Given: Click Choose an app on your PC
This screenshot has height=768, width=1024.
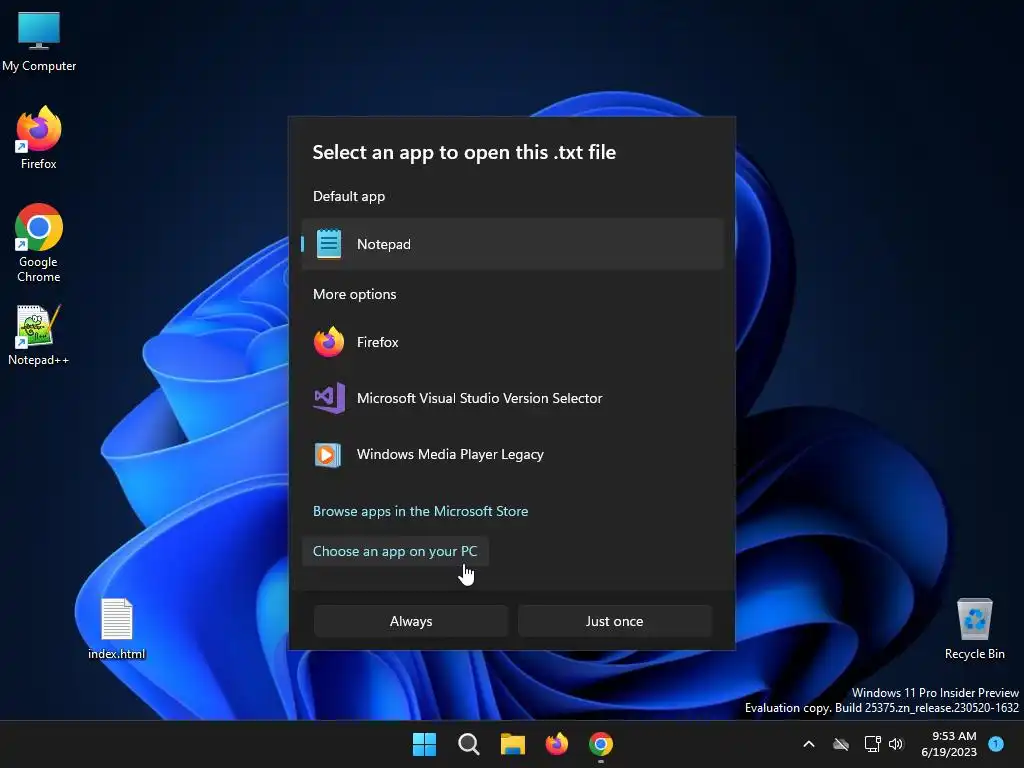Looking at the screenshot, I should click(x=395, y=551).
